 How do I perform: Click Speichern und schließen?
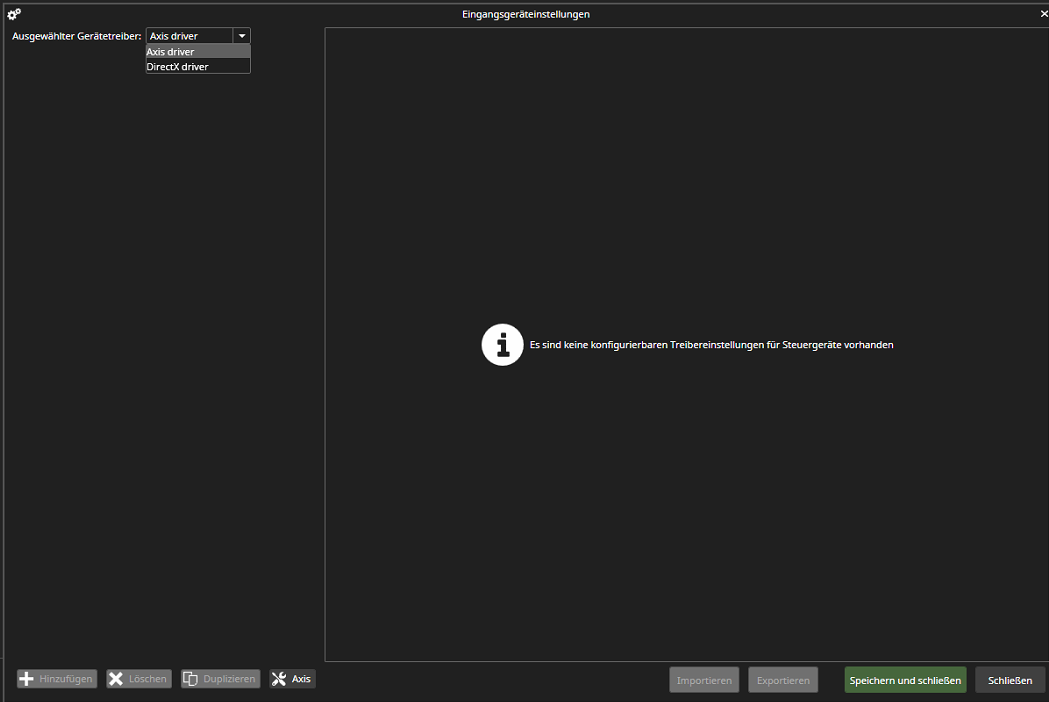(905, 680)
